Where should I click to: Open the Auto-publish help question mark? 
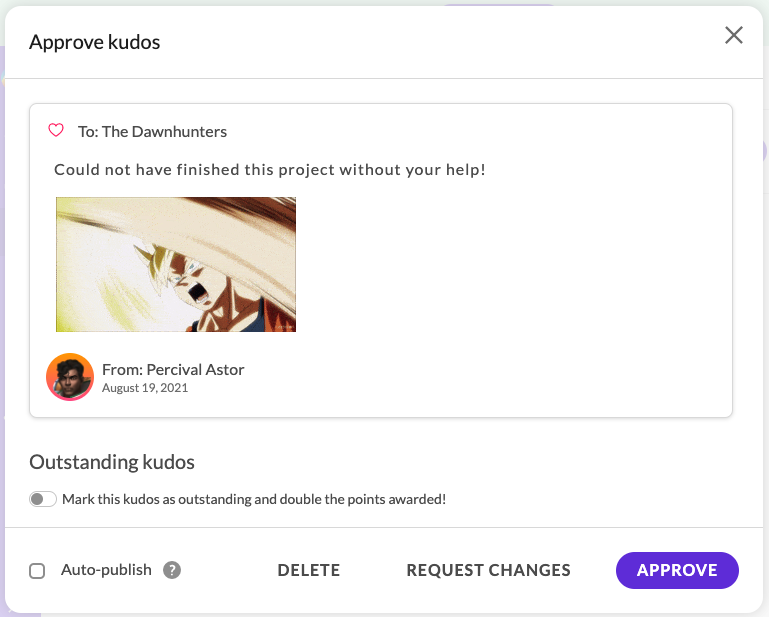[172, 570]
